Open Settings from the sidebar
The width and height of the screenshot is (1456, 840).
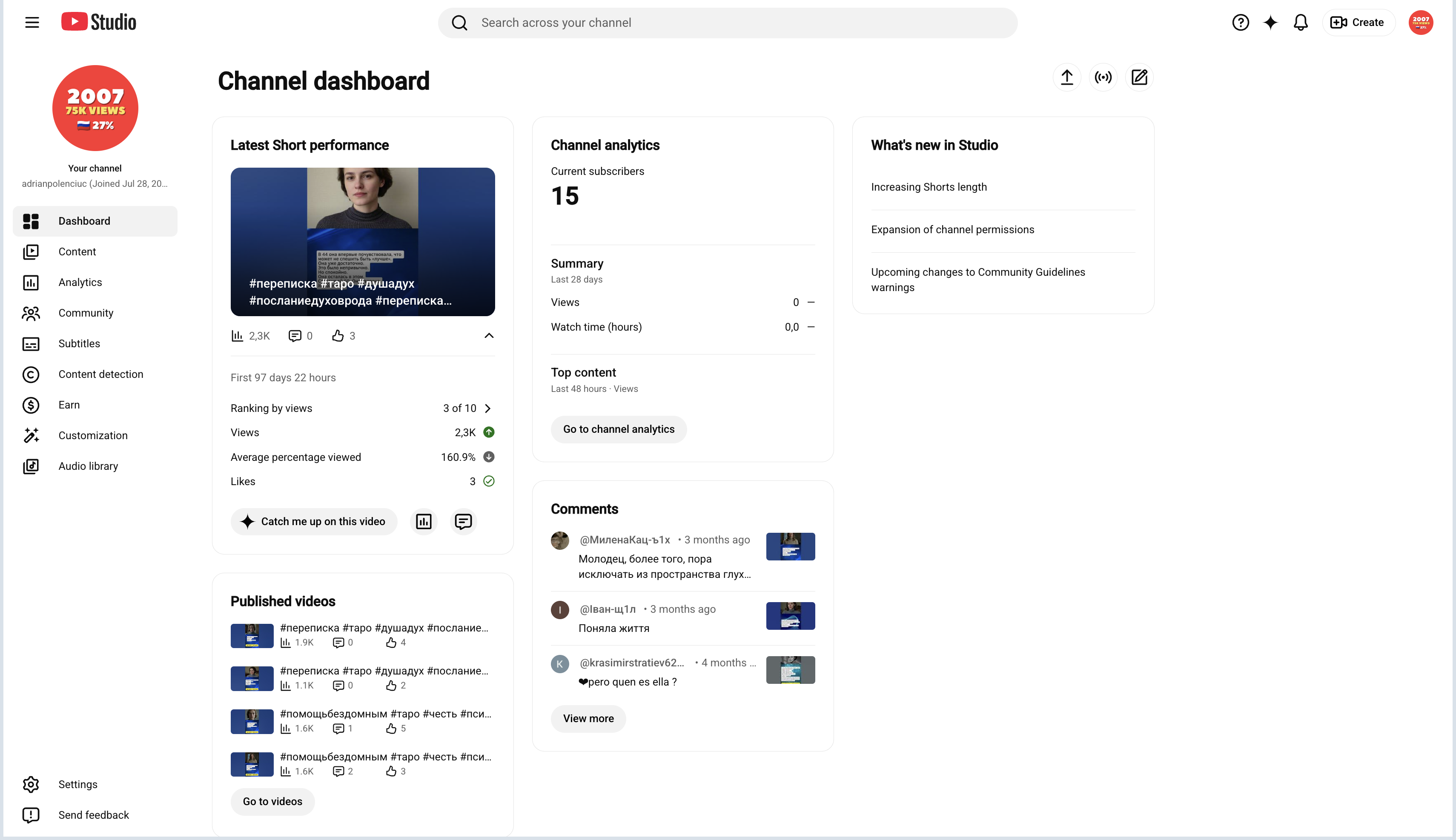tap(95, 784)
